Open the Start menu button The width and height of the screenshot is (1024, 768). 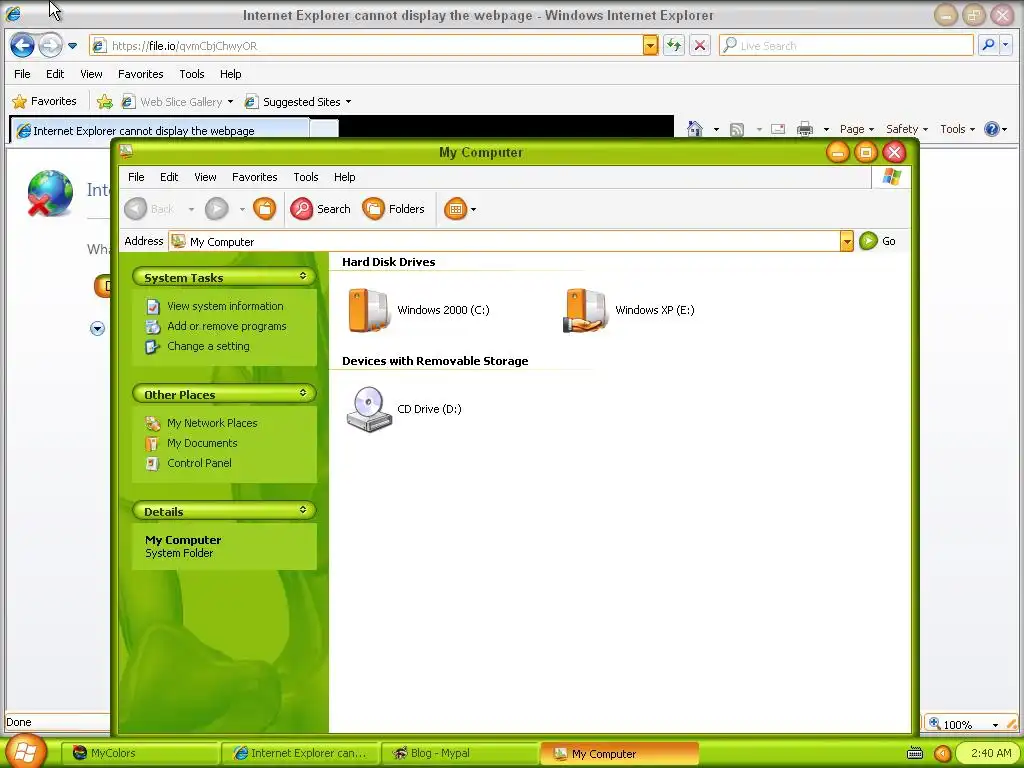point(25,752)
